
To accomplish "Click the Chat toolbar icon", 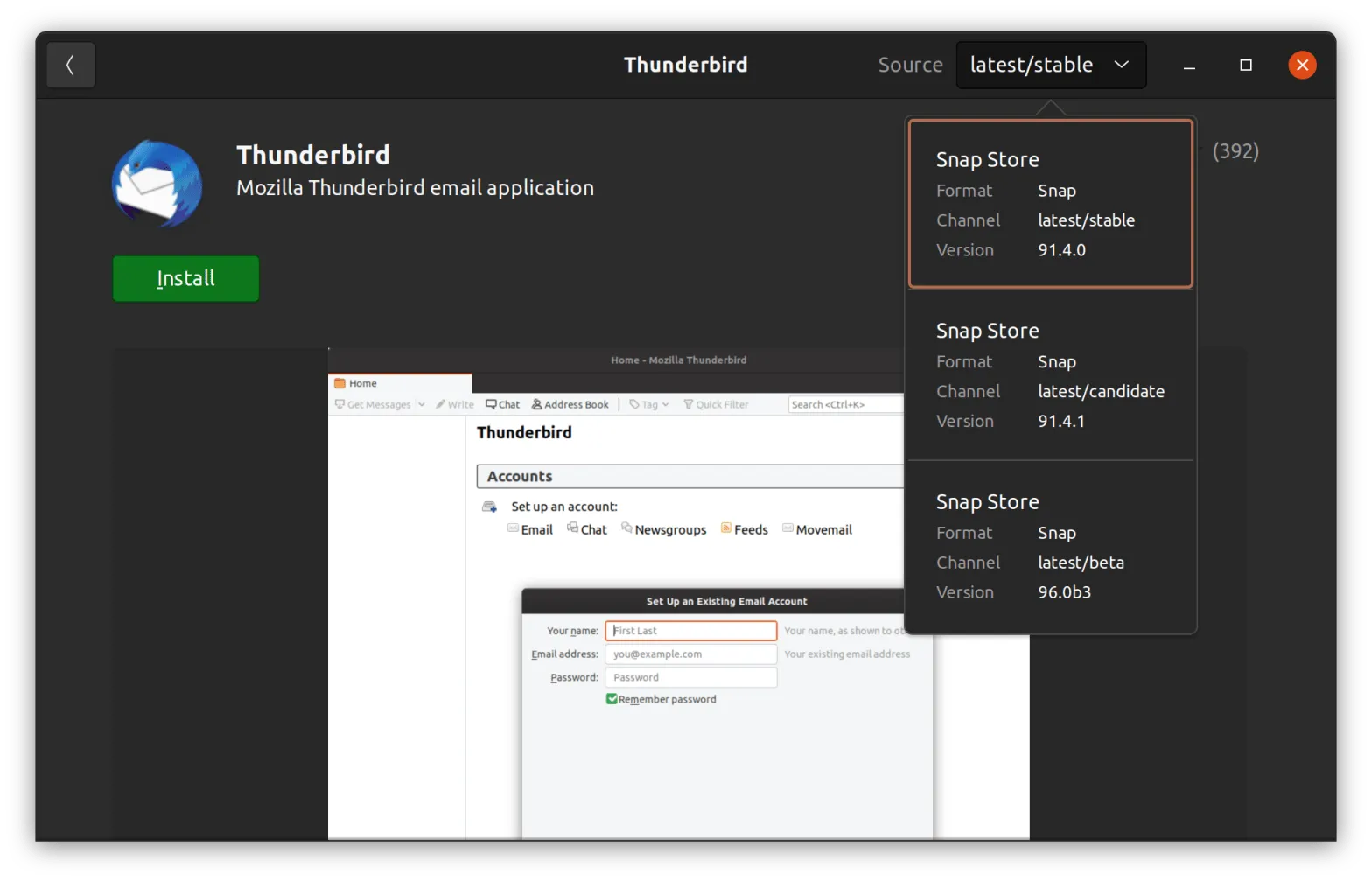I will (x=492, y=404).
